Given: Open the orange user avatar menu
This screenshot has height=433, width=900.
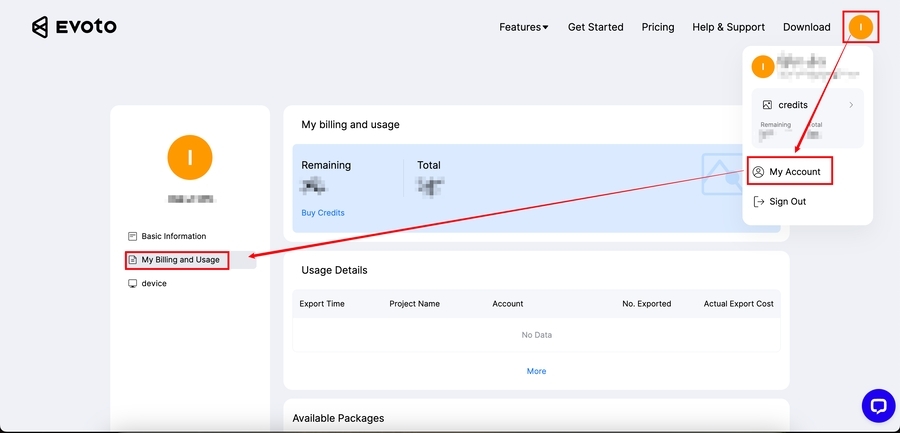Looking at the screenshot, I should pyautogui.click(x=860, y=27).
